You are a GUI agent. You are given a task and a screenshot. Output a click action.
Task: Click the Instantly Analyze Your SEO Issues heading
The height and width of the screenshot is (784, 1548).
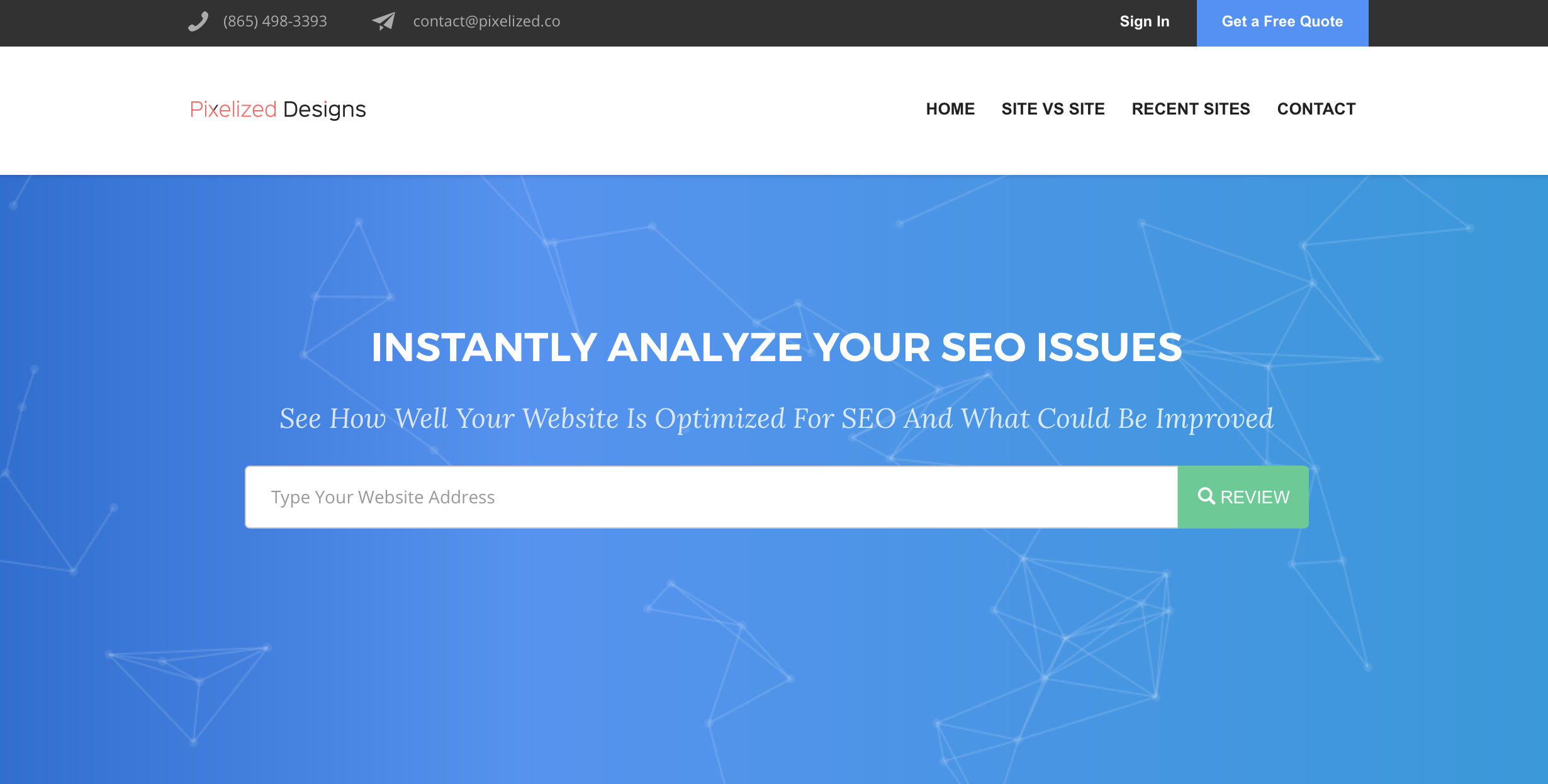pos(777,347)
